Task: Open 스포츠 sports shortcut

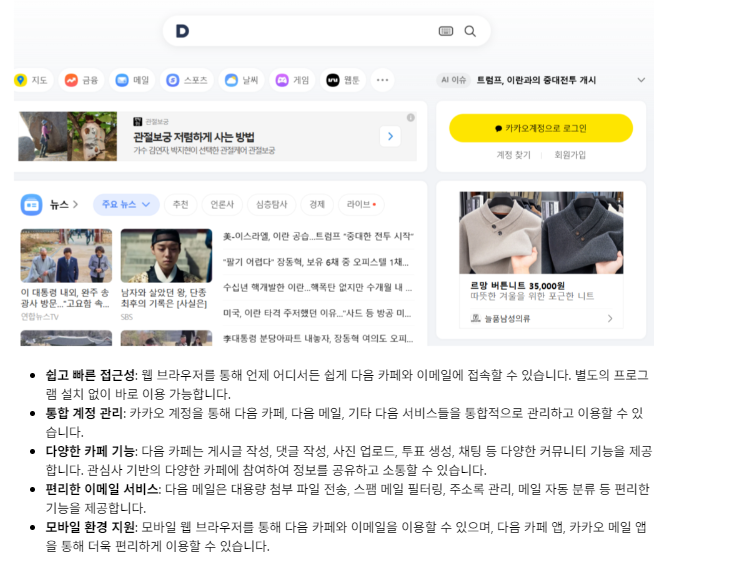Action: [x=187, y=80]
